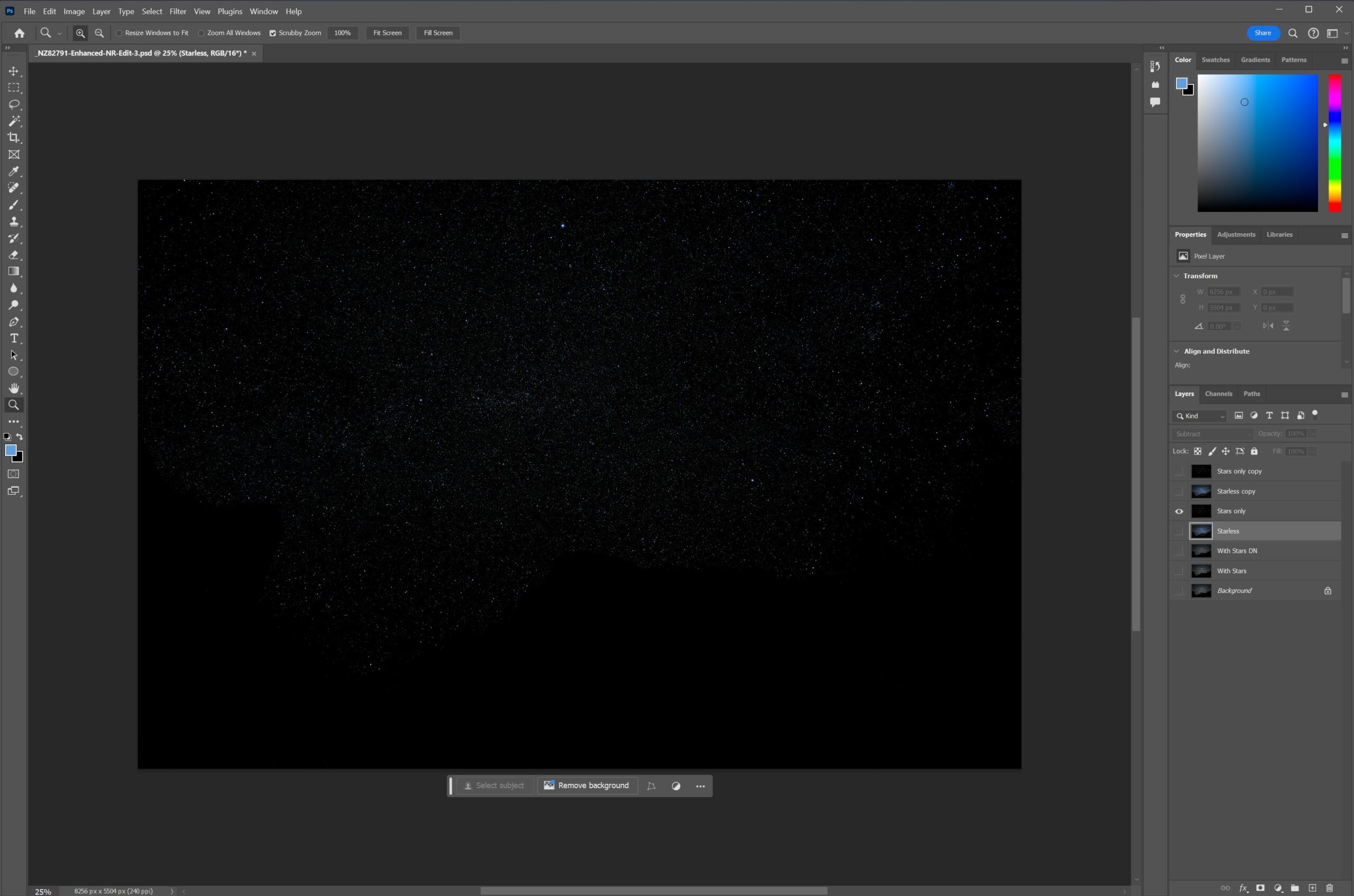Show the With Stars DN layer
1354x896 pixels.
click(1178, 551)
